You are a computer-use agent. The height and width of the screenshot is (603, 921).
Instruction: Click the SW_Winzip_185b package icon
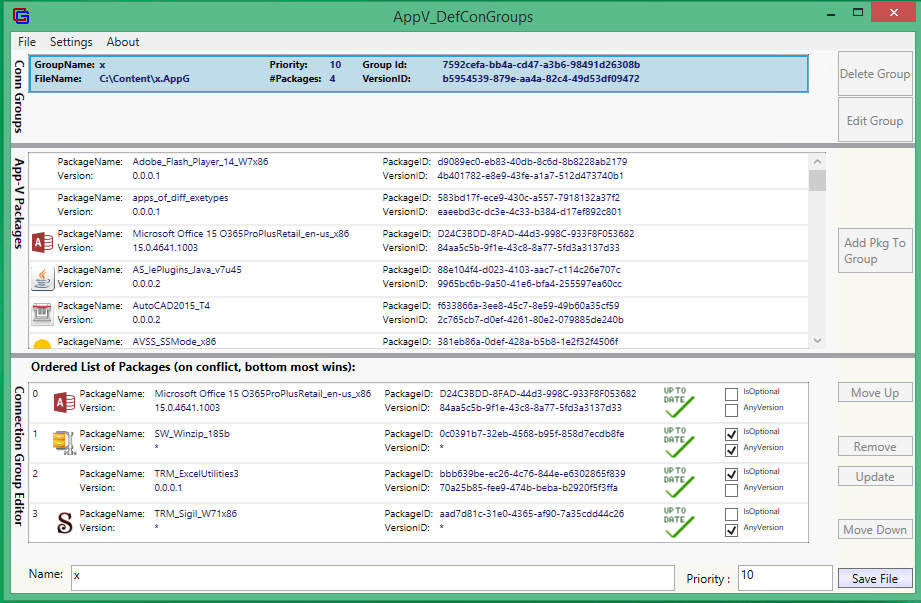click(64, 442)
